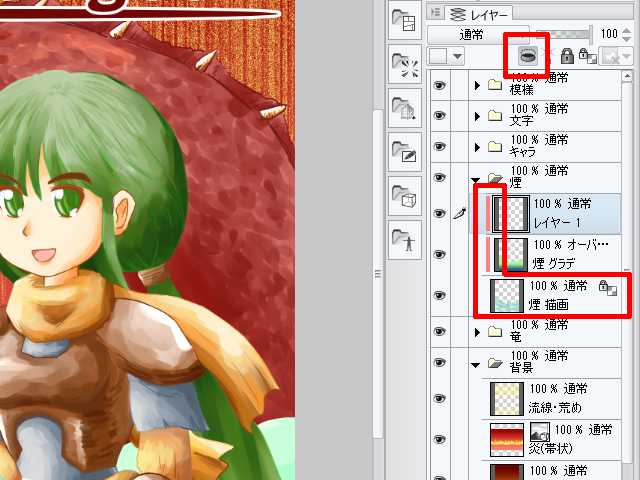This screenshot has height=480, width=640.
Task: Decrease opacity with the down stepper arrow
Action: tap(627, 39)
